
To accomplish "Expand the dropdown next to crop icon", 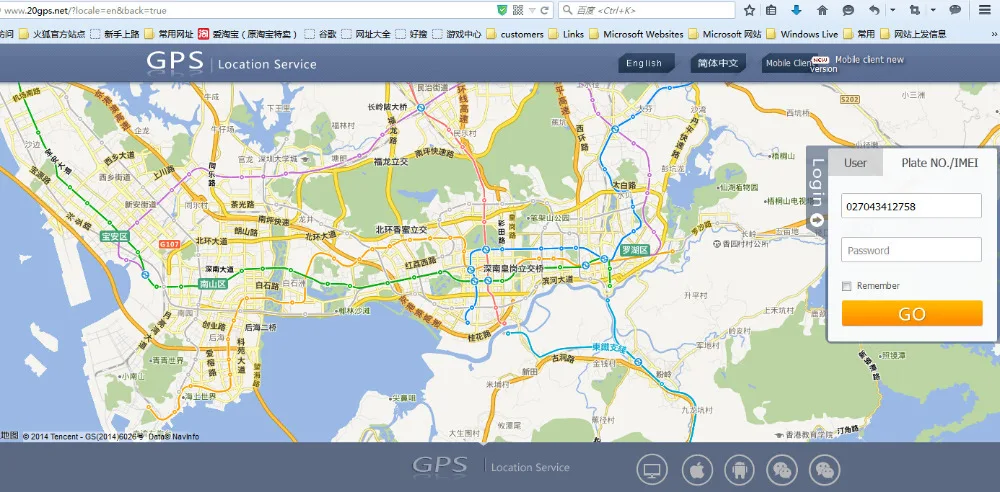I will (x=933, y=10).
